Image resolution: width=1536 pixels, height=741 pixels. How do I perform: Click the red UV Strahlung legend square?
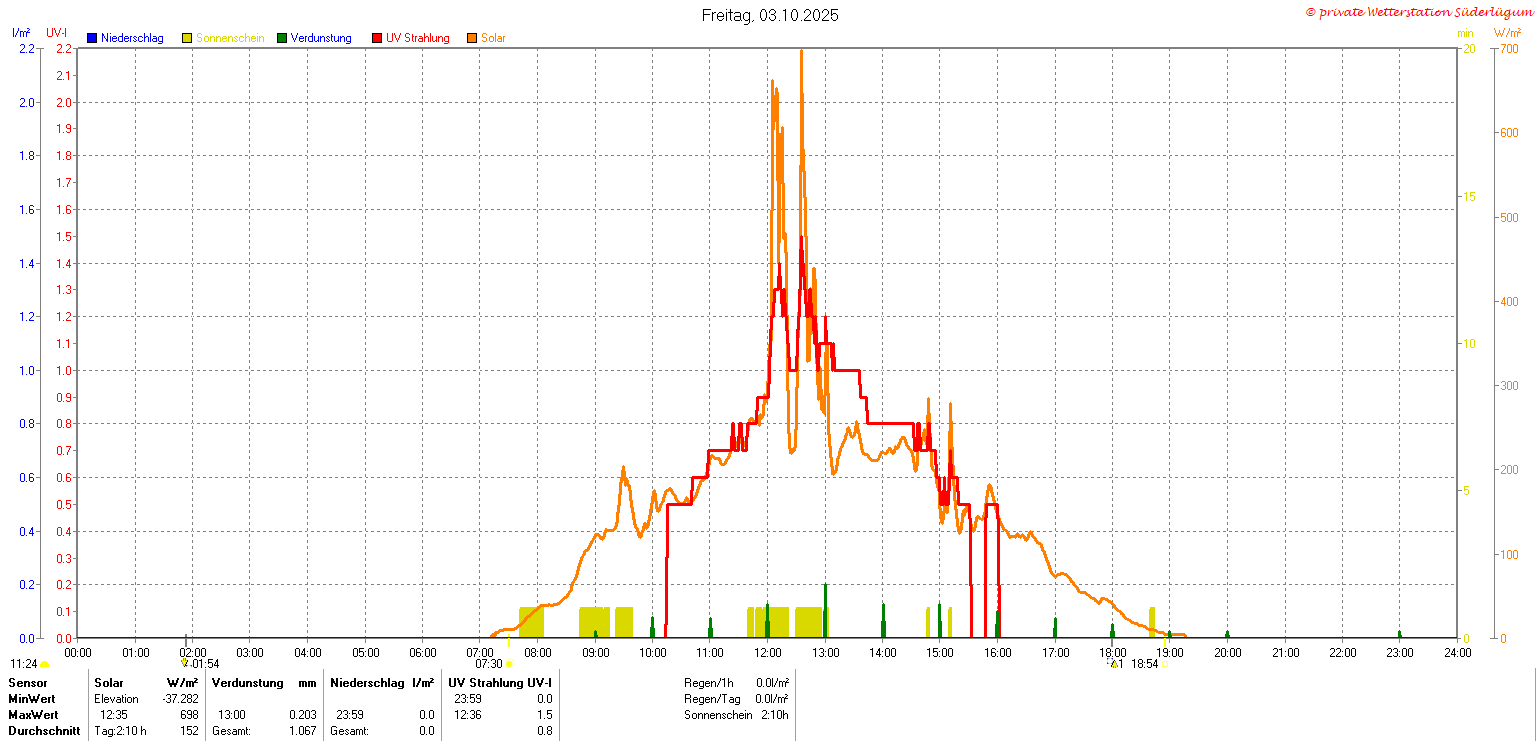pos(377,38)
